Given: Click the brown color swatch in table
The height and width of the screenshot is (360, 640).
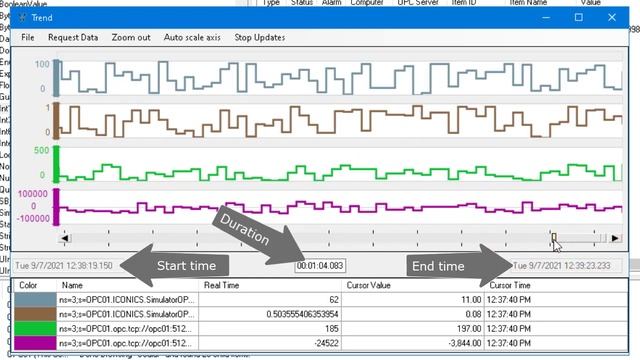Looking at the screenshot, I should click(35, 314).
